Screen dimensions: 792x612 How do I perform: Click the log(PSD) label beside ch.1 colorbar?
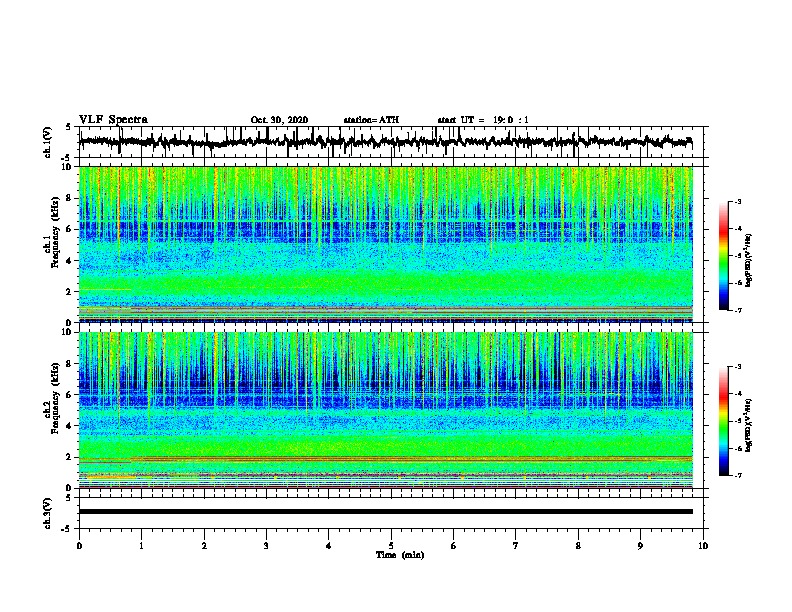click(x=748, y=260)
